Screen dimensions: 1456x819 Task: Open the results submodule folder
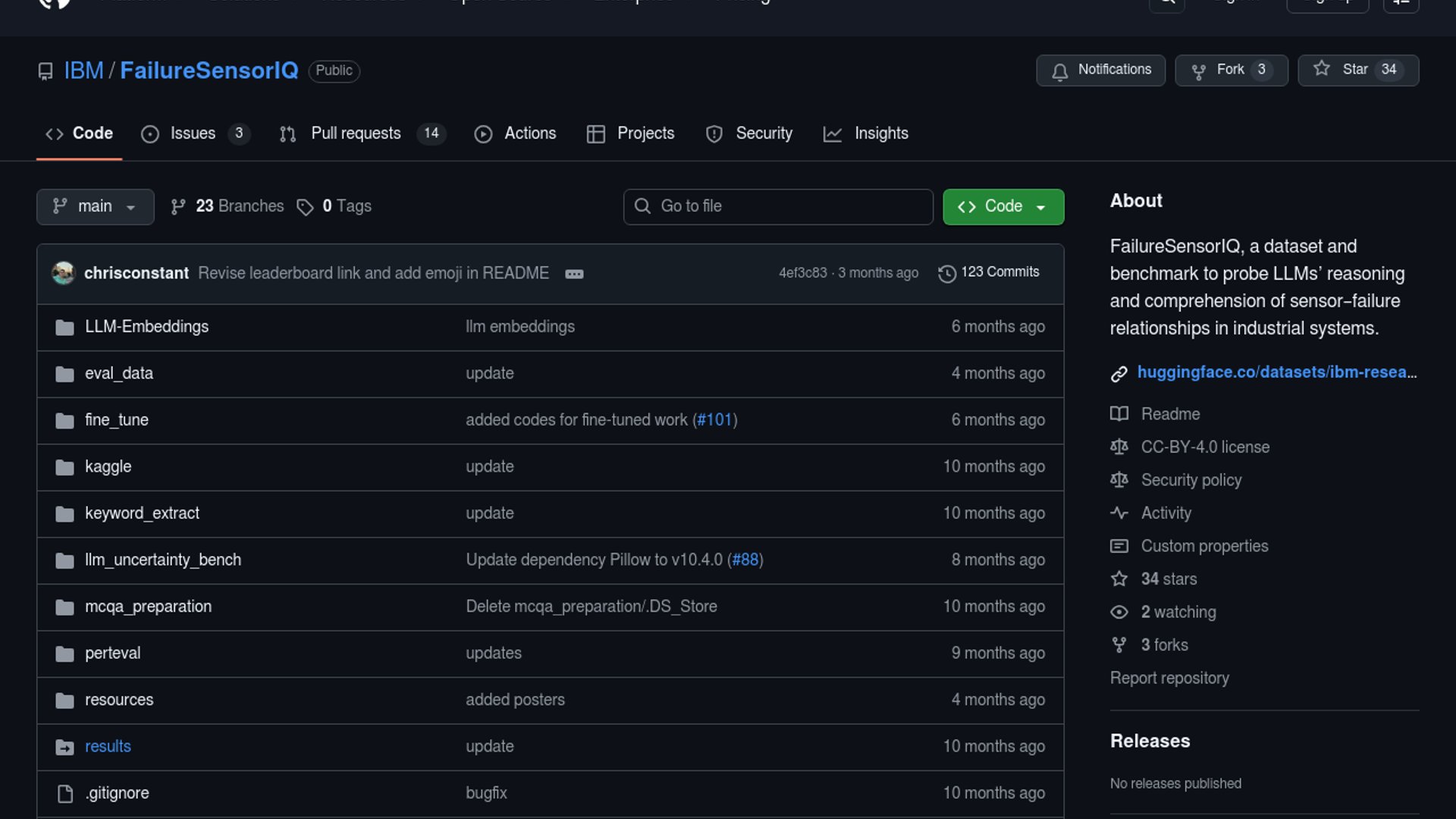[108, 746]
